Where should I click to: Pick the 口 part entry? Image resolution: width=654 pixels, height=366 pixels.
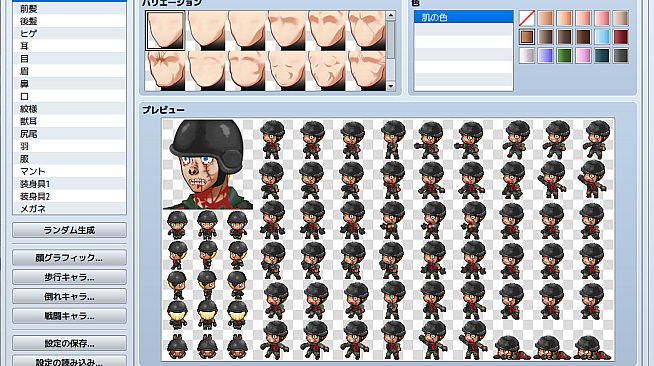pos(69,96)
